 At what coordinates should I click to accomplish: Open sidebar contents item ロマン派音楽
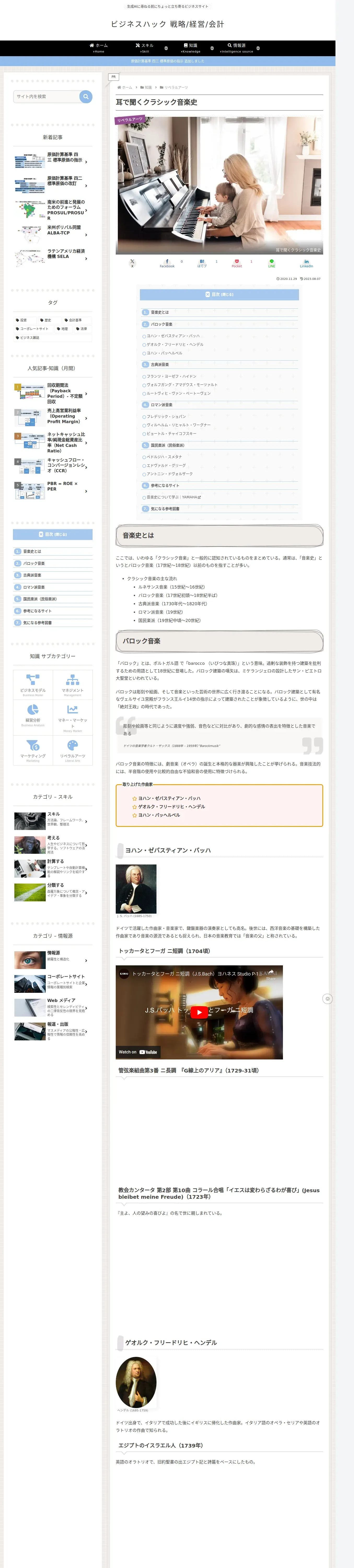(34, 587)
